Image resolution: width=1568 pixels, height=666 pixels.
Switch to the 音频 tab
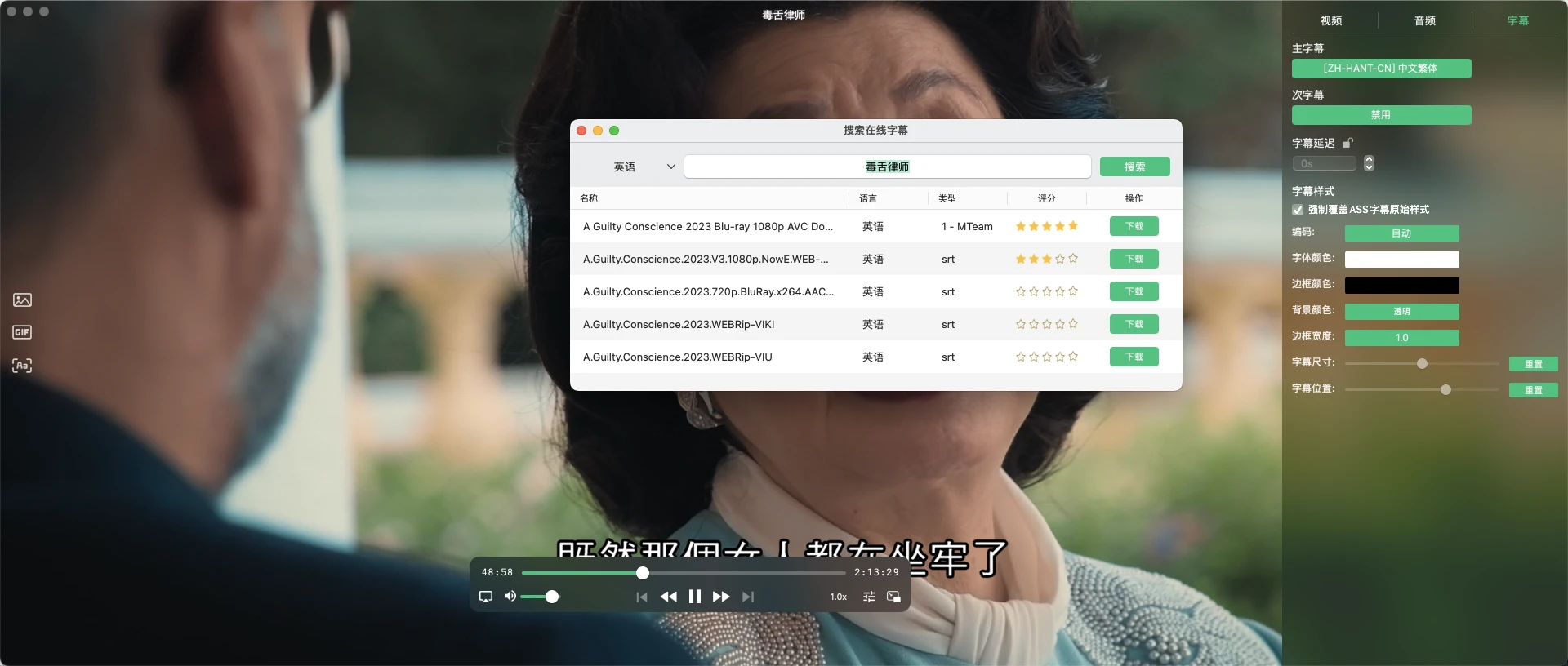pyautogui.click(x=1425, y=20)
